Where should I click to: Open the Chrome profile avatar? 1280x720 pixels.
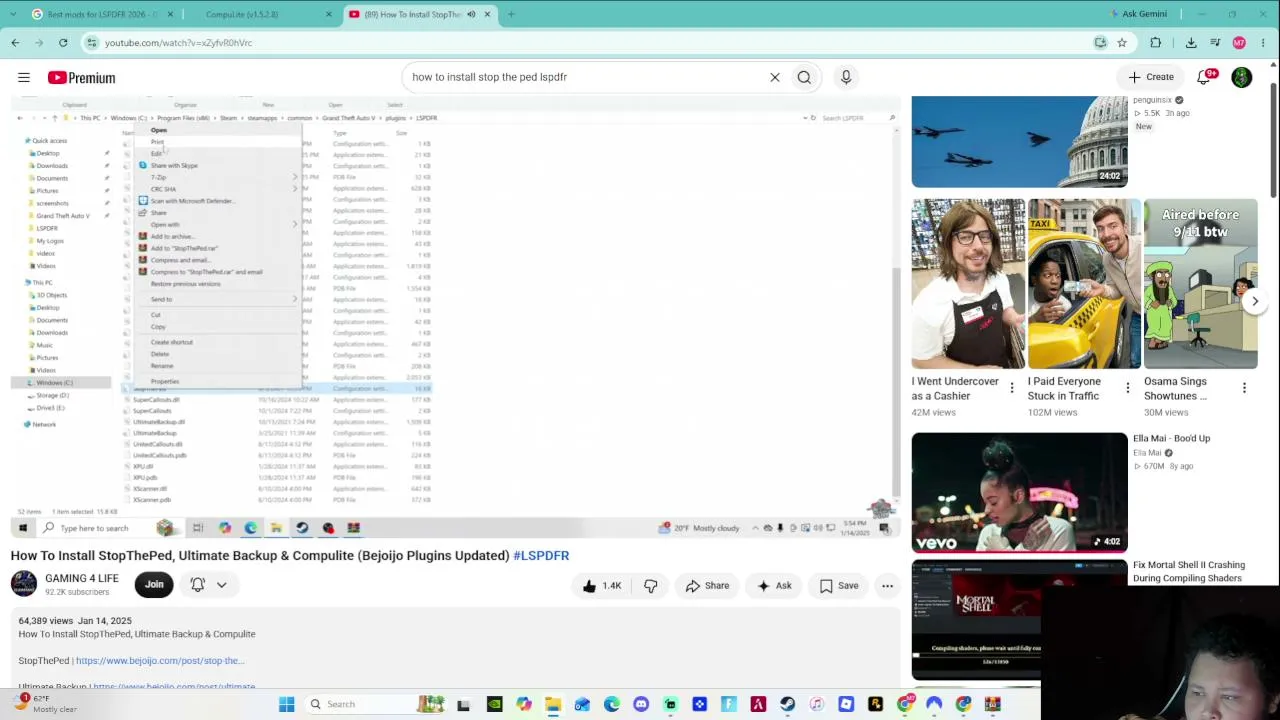tap(1239, 43)
